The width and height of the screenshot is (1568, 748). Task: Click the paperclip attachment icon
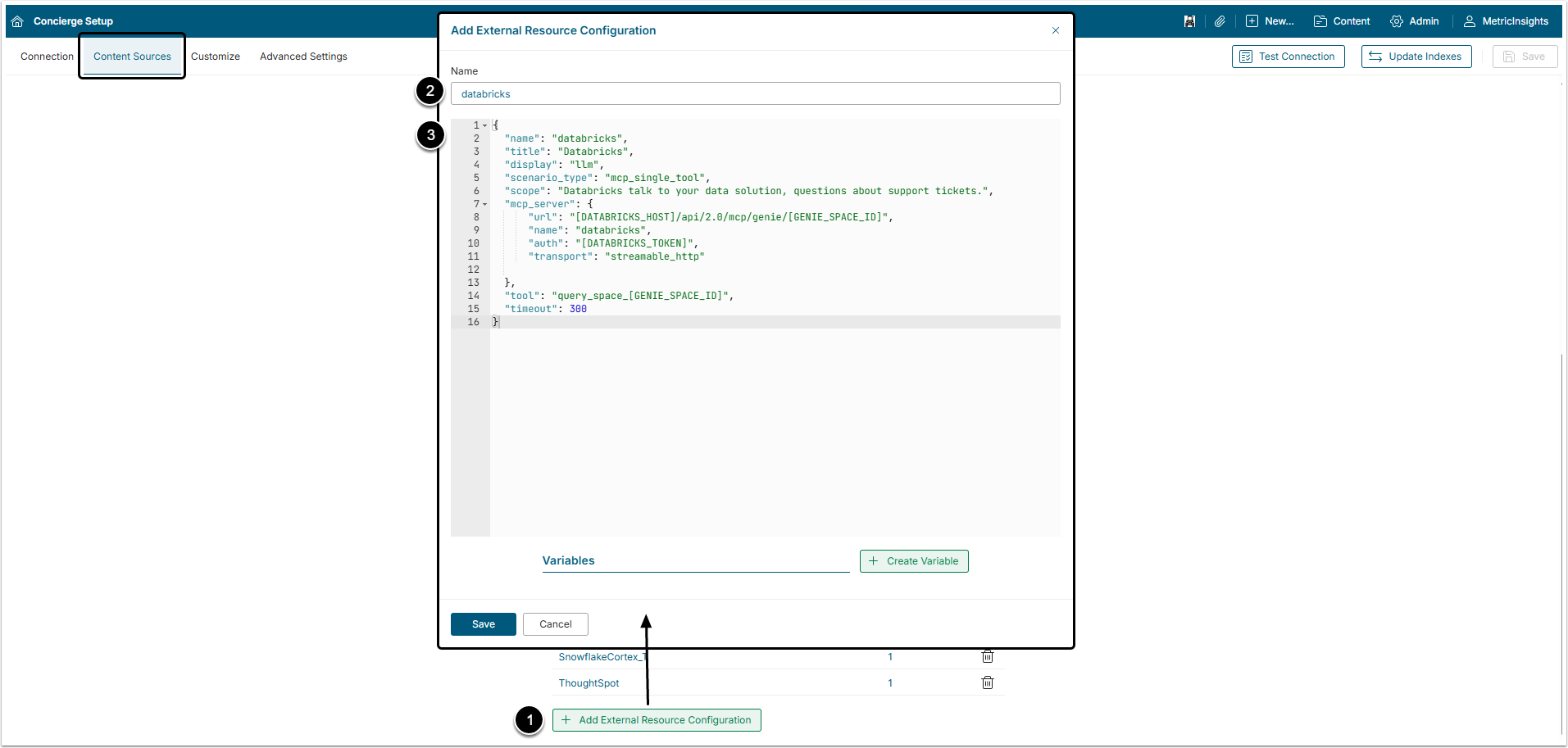(x=1220, y=21)
